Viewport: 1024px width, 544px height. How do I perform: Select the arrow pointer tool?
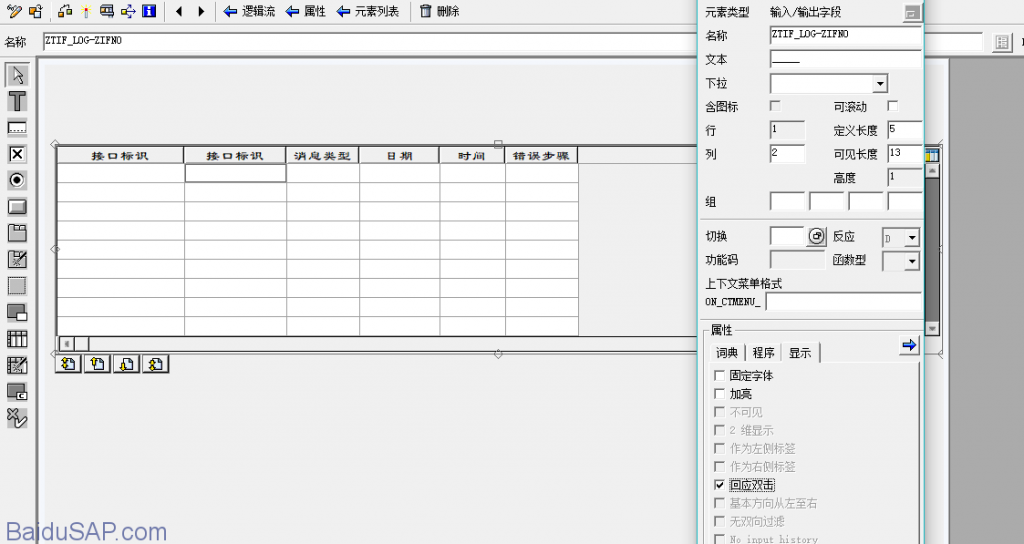click(17, 75)
